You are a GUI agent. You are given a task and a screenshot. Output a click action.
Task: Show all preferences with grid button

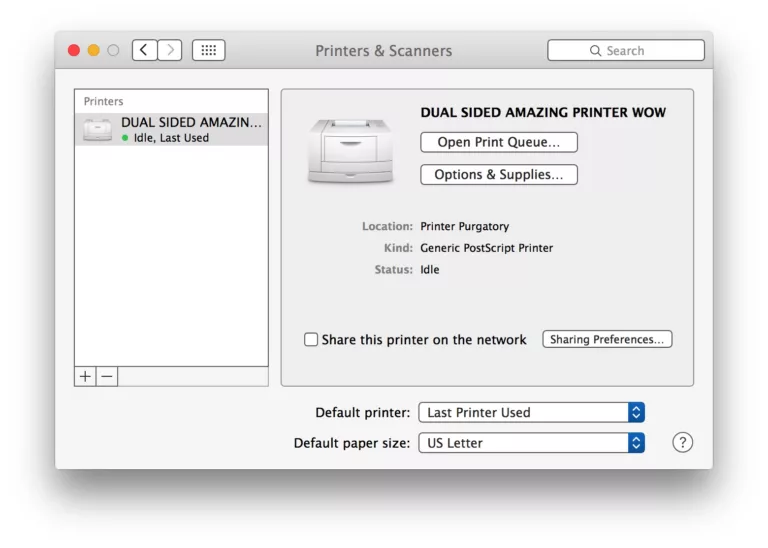(208, 50)
